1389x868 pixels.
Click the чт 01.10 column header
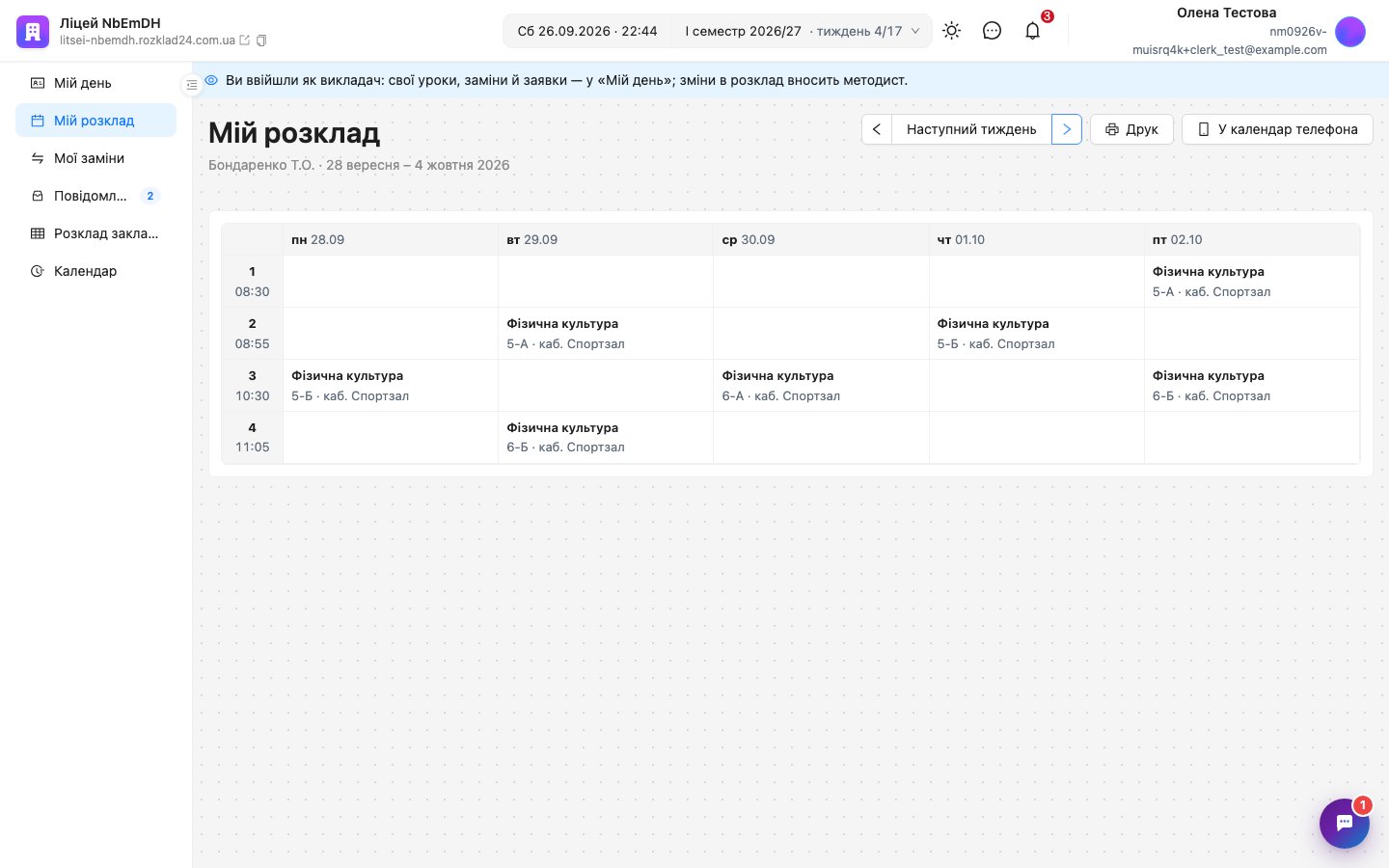click(1037, 240)
